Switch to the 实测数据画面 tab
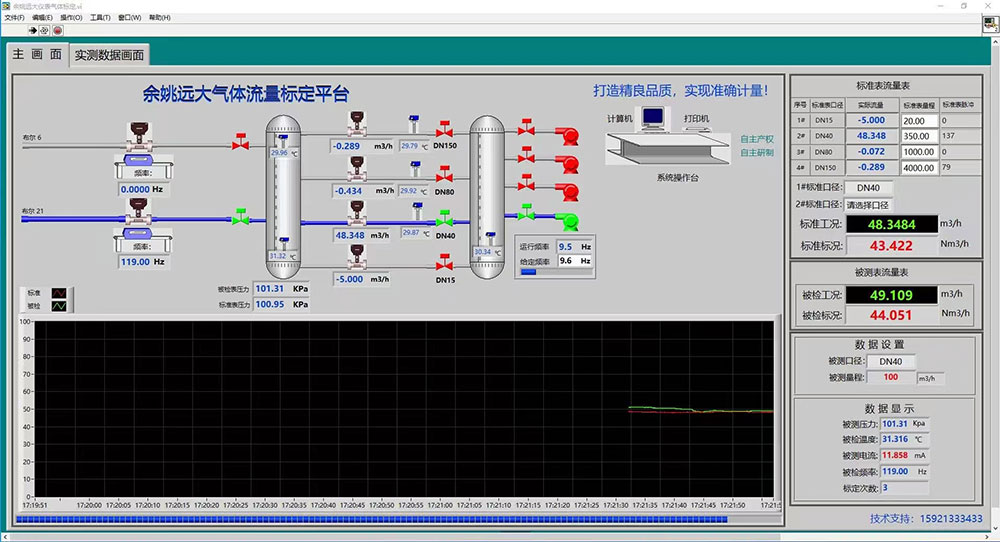Viewport: 1000px width, 542px height. point(109,56)
